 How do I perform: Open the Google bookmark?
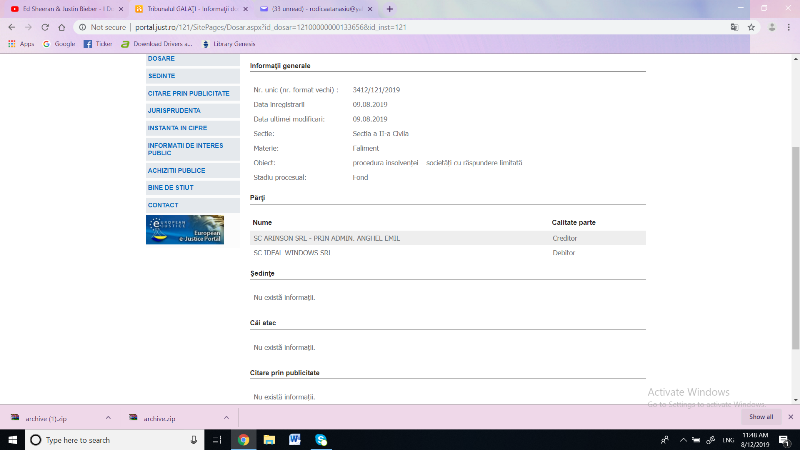click(59, 44)
